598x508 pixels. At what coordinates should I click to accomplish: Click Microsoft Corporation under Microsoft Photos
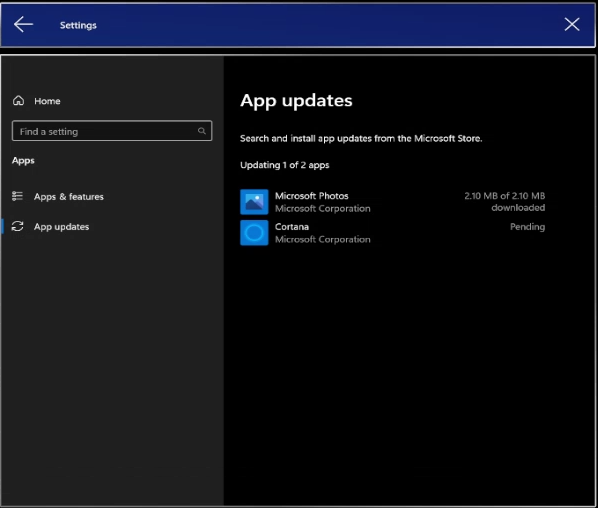coord(323,209)
